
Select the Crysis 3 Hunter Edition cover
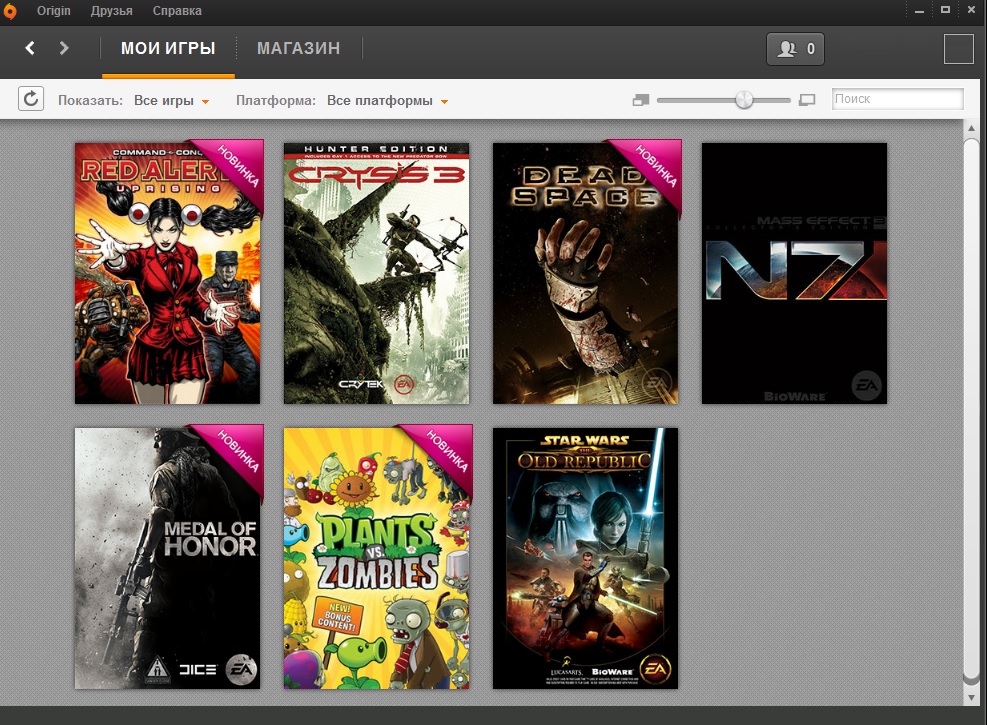click(x=376, y=273)
